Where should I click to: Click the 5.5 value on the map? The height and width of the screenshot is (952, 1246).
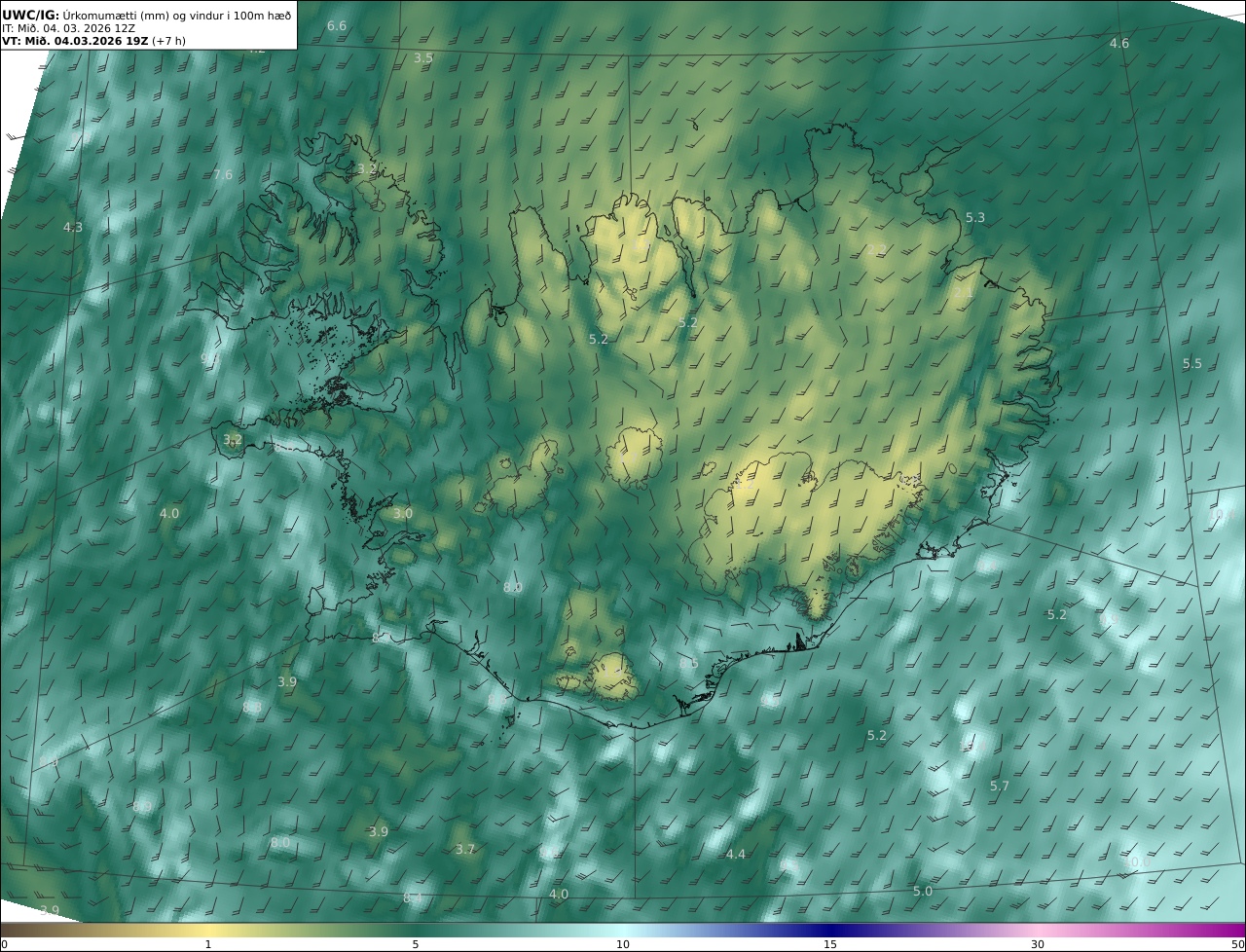point(1192,364)
